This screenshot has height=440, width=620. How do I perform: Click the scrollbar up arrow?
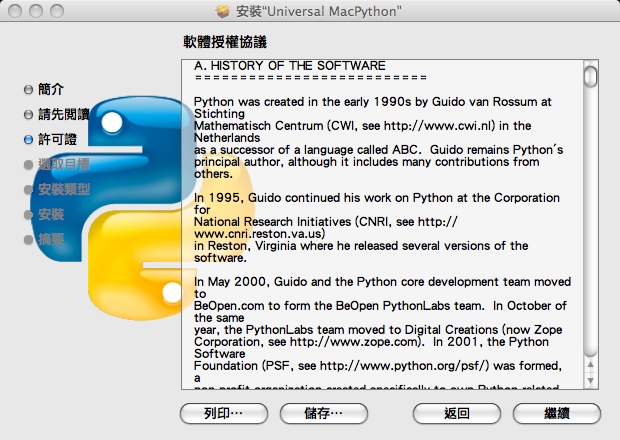[x=590, y=364]
